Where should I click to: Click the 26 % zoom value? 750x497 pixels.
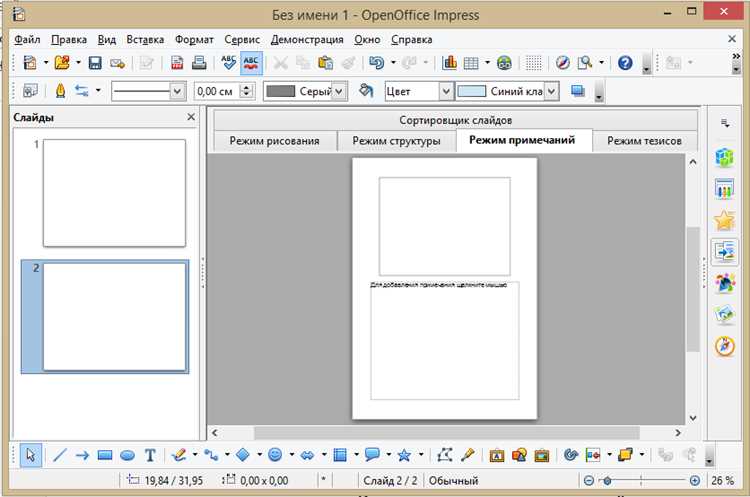(x=723, y=480)
